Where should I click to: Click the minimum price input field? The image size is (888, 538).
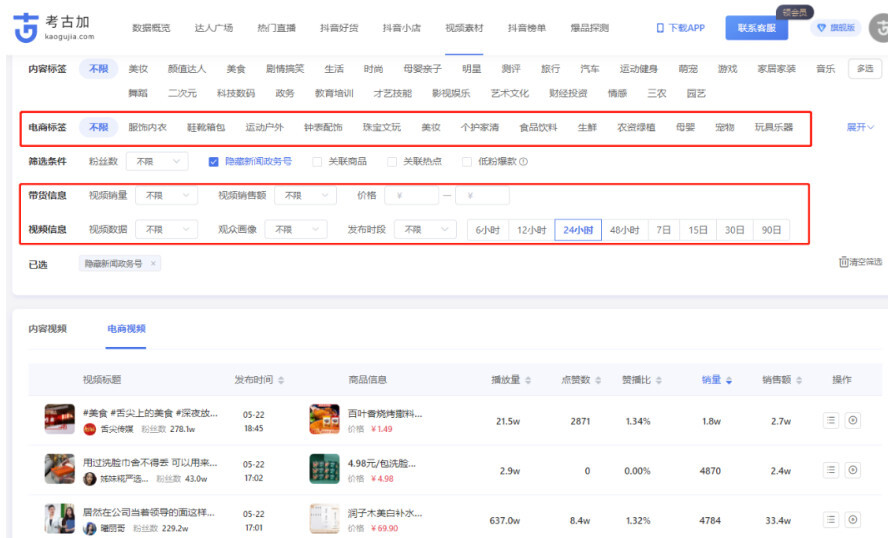[x=411, y=196]
